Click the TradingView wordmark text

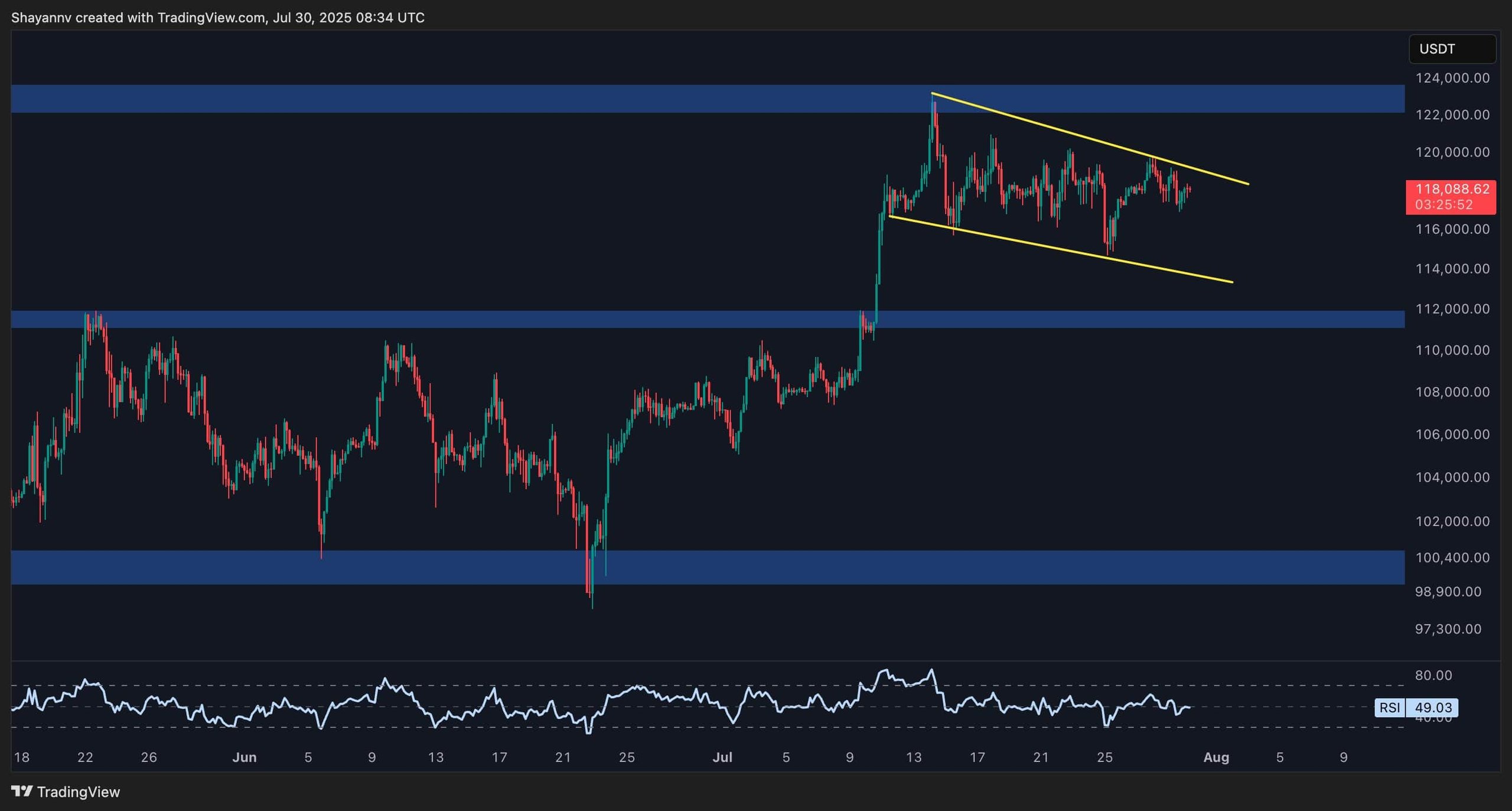[x=78, y=792]
